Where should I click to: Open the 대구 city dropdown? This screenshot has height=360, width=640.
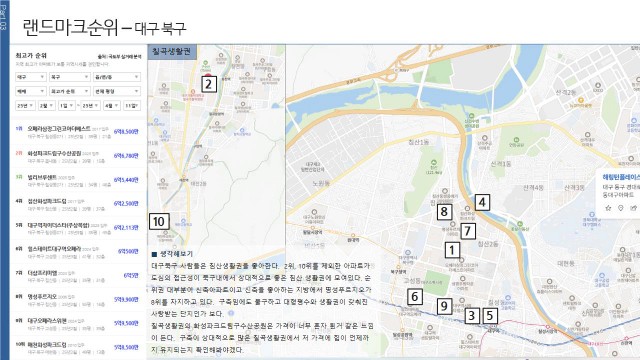point(31,77)
